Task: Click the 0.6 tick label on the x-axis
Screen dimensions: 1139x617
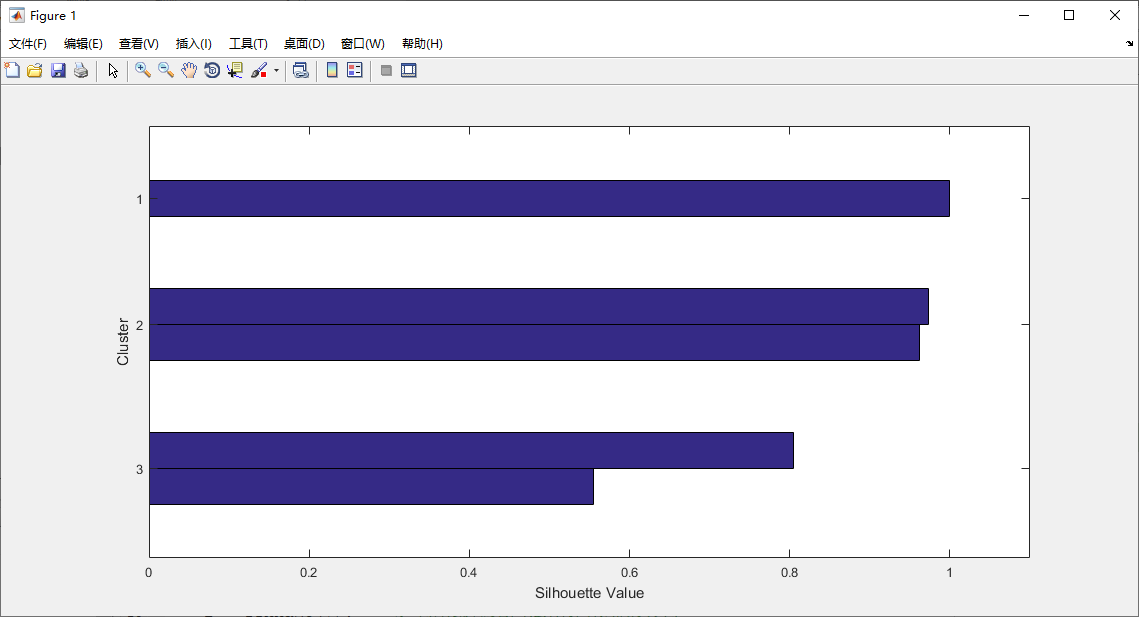Action: (x=629, y=573)
